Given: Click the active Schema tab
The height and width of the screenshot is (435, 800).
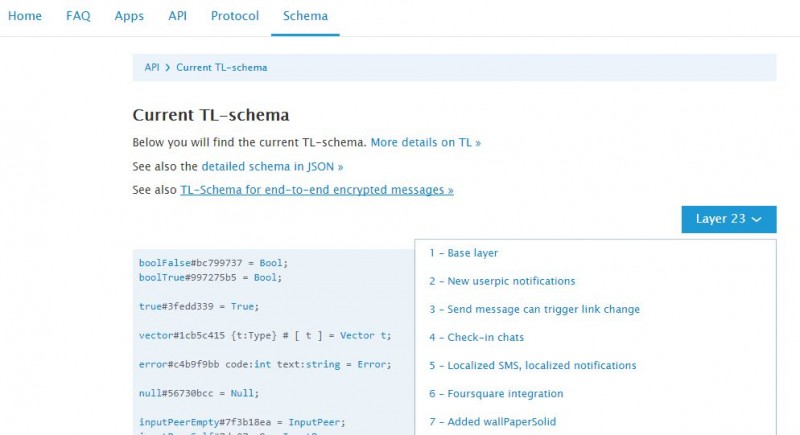Looking at the screenshot, I should 305,16.
